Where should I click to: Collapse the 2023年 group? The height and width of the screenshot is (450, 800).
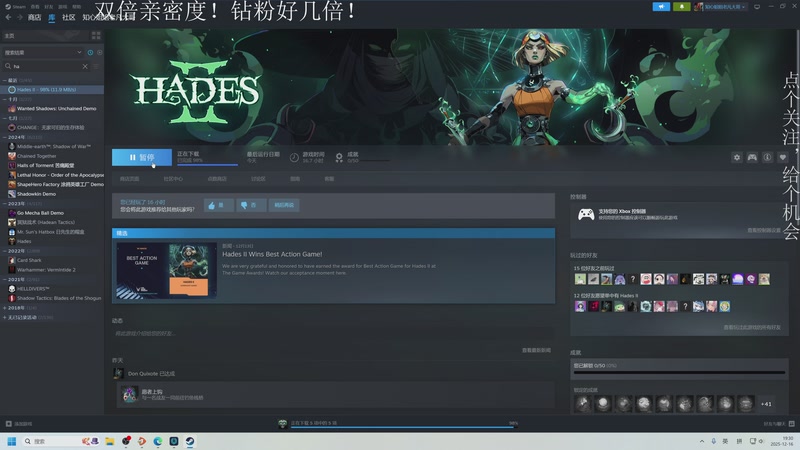click(14, 204)
